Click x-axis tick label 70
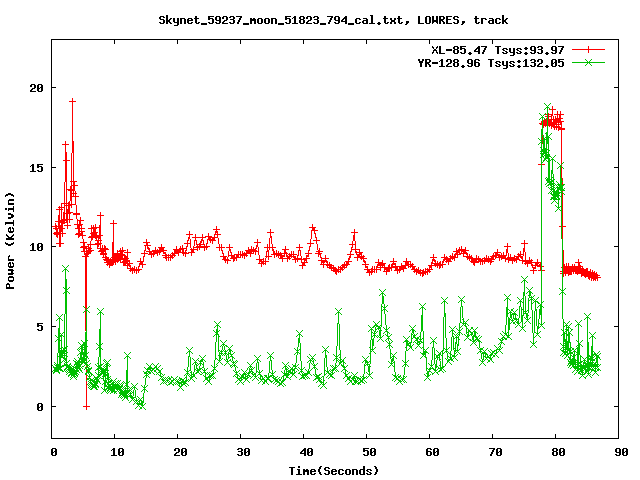Image resolution: width=640 pixels, height=480 pixels. coord(496,452)
